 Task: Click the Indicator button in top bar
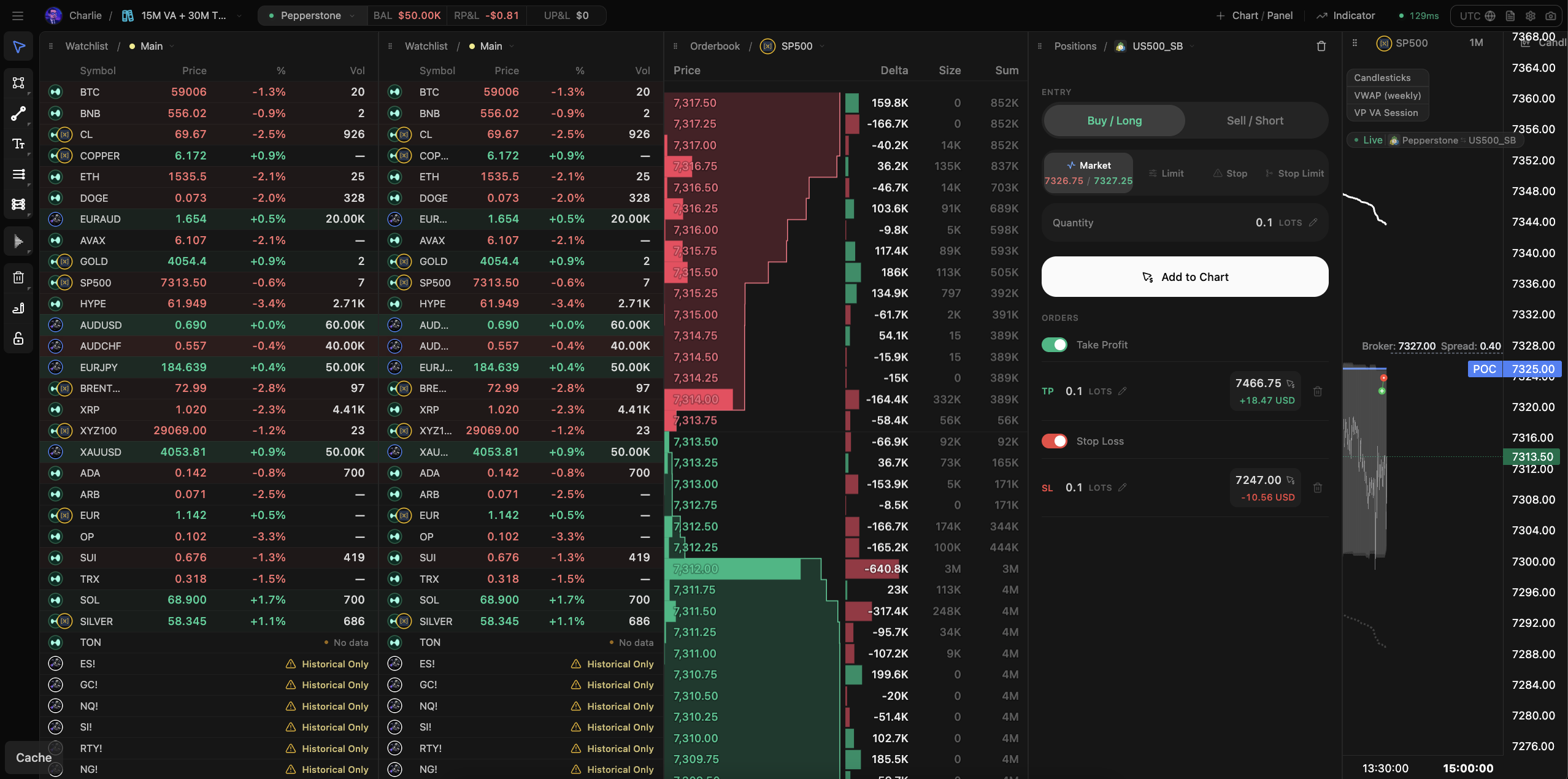(x=1346, y=16)
